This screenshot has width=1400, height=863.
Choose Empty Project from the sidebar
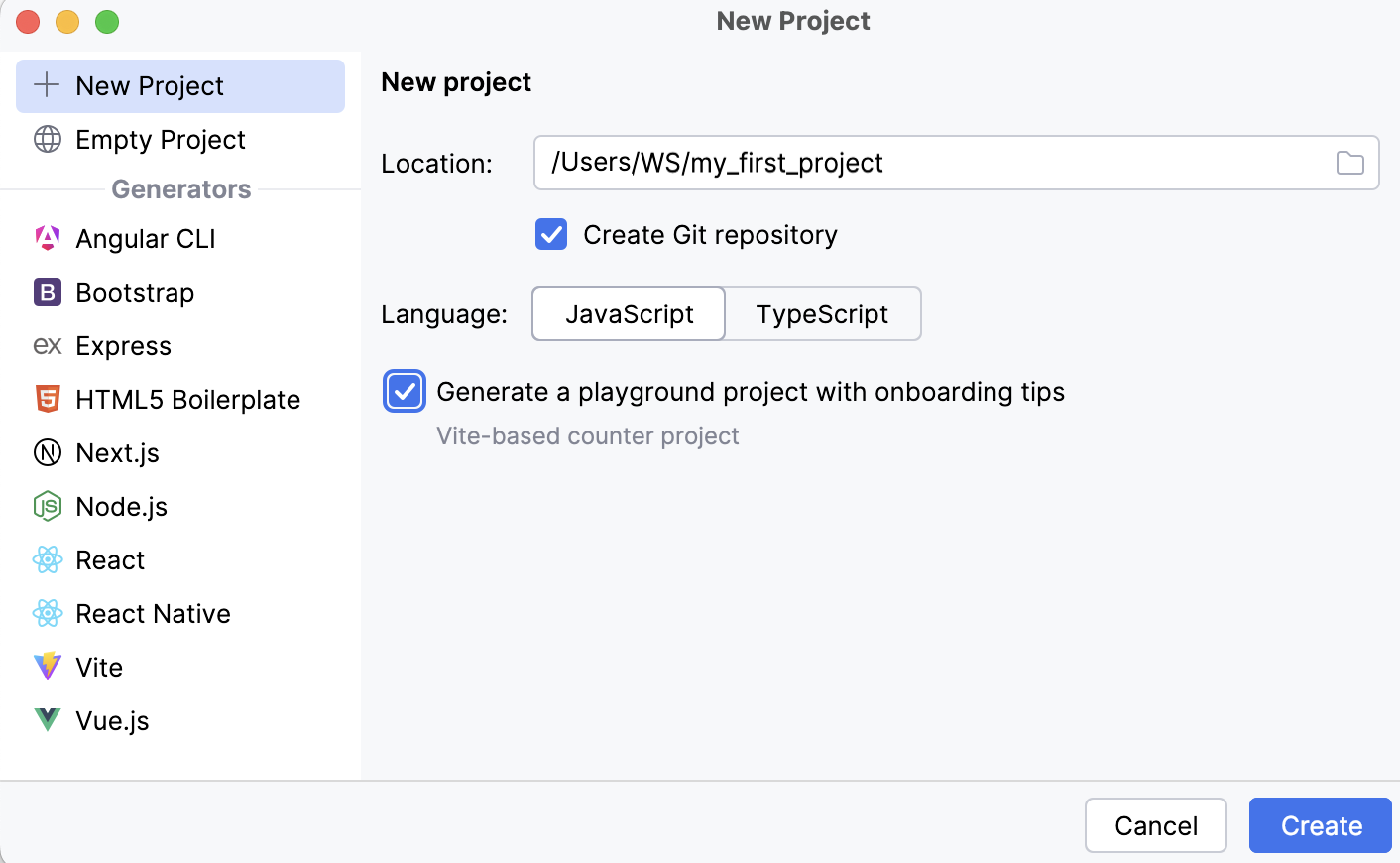160,139
